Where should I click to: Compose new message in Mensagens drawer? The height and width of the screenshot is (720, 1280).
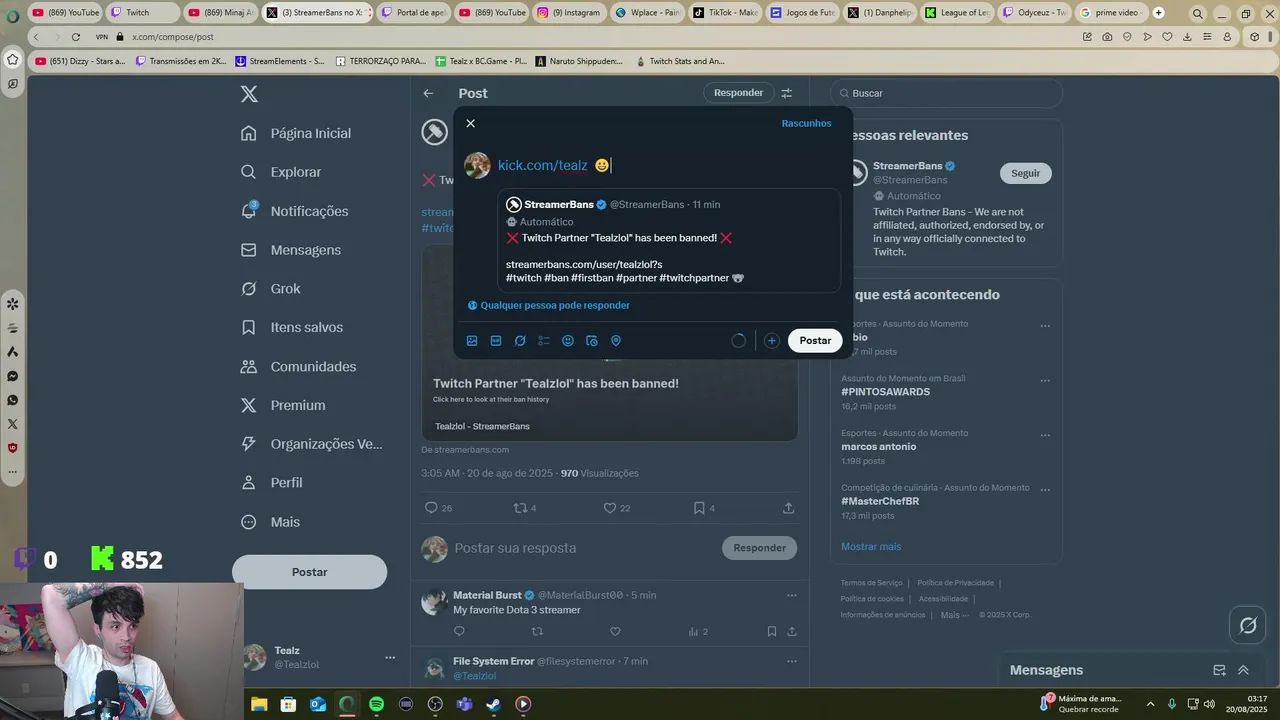point(1219,670)
